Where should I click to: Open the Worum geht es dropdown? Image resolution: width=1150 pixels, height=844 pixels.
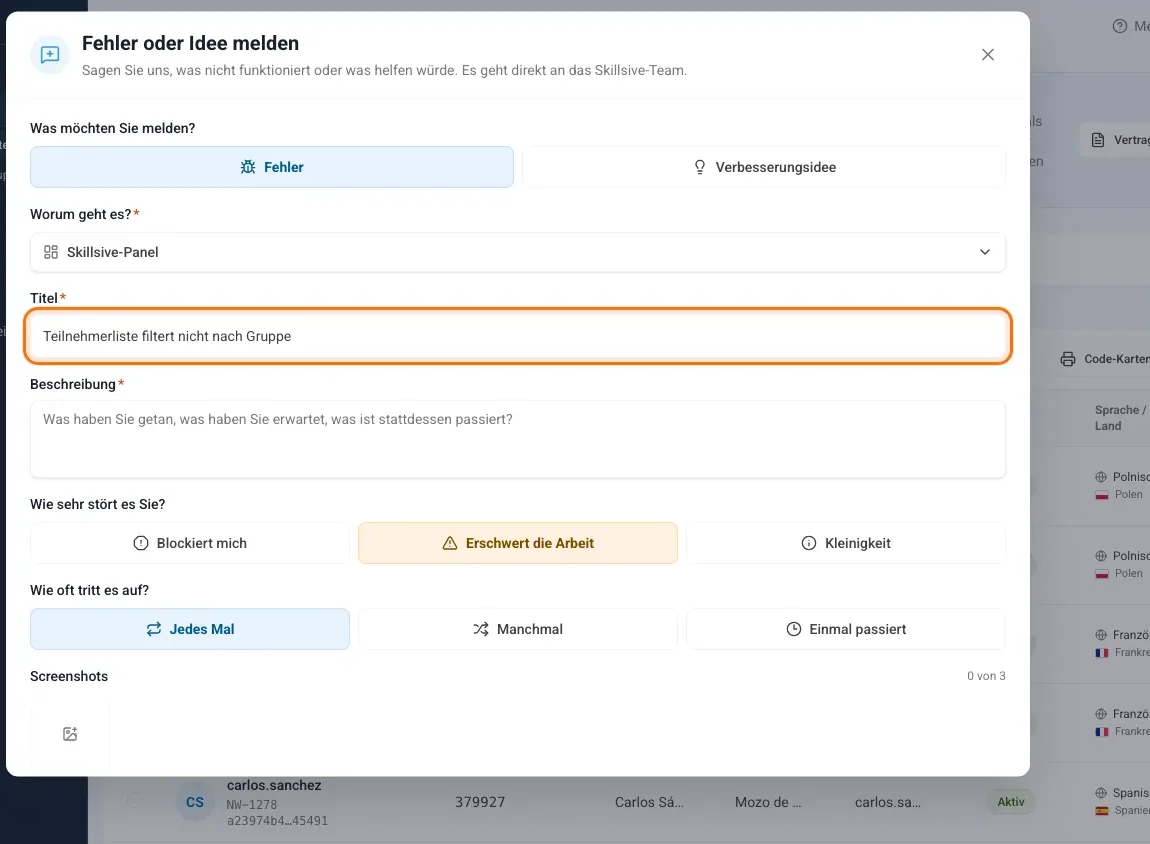(x=518, y=252)
